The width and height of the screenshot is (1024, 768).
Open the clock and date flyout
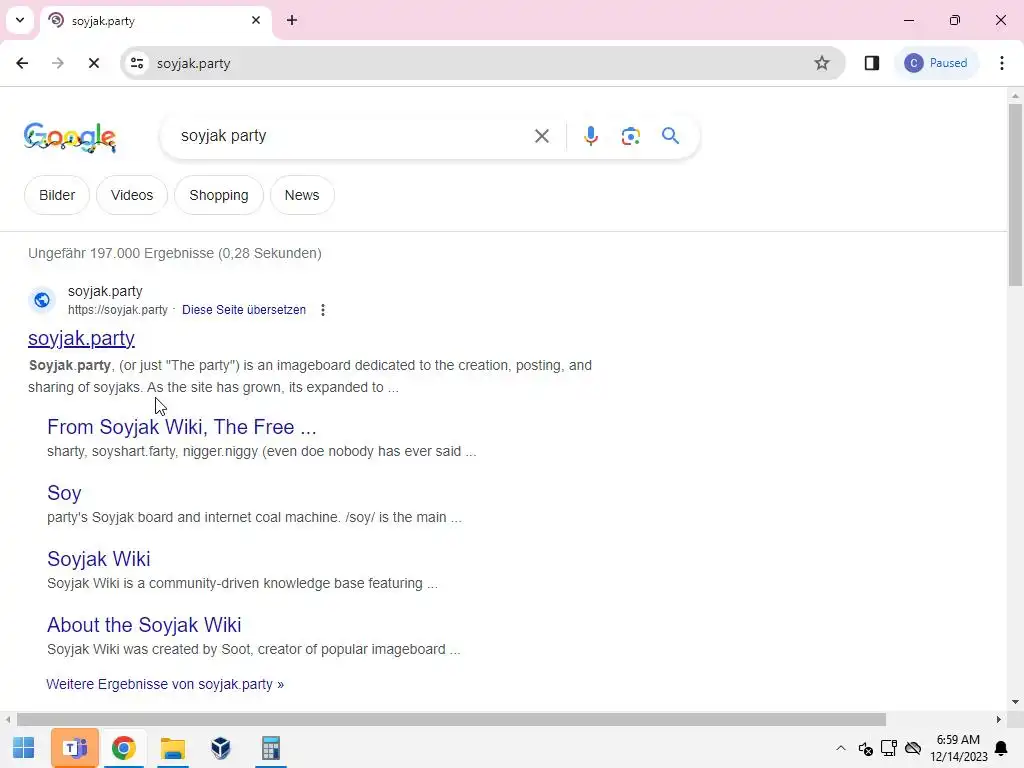[x=958, y=748]
